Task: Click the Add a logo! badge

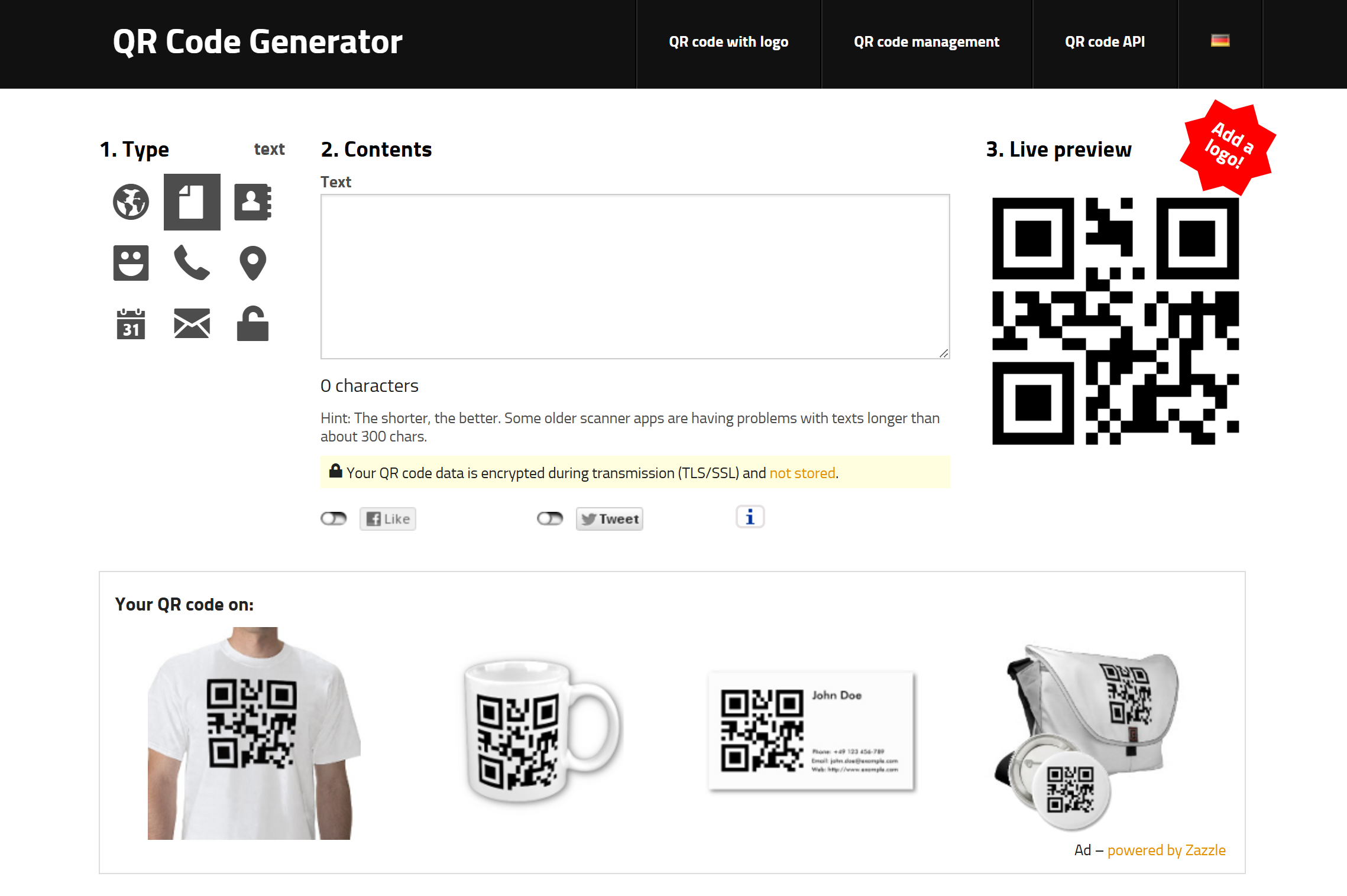Action: [x=1228, y=147]
